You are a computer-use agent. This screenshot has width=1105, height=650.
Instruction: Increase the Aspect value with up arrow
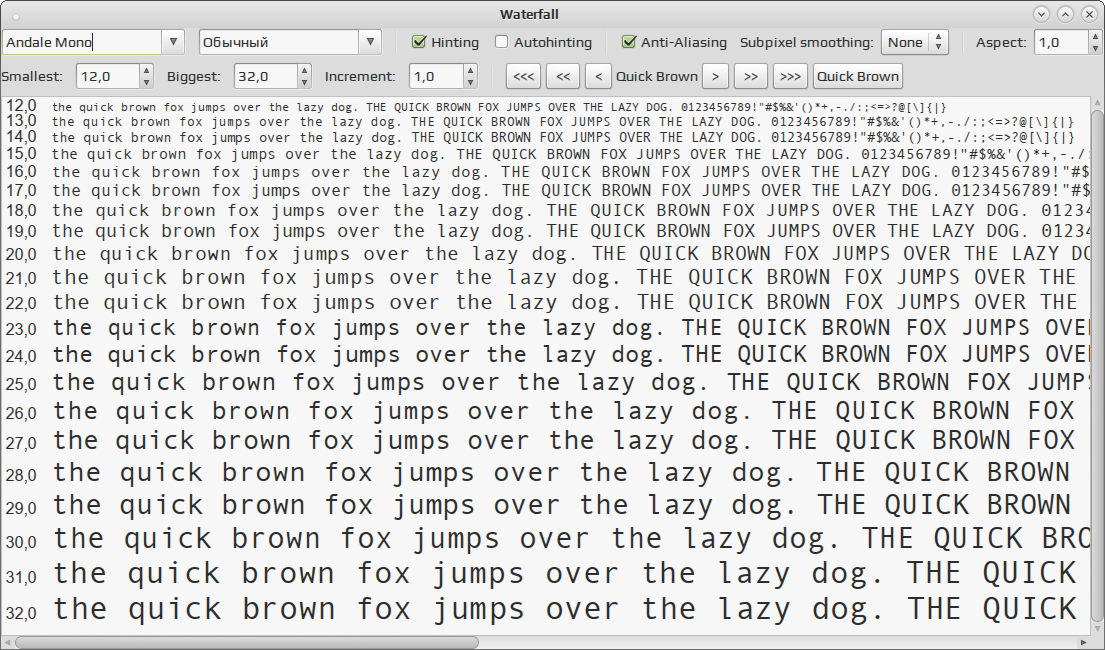click(1095, 37)
